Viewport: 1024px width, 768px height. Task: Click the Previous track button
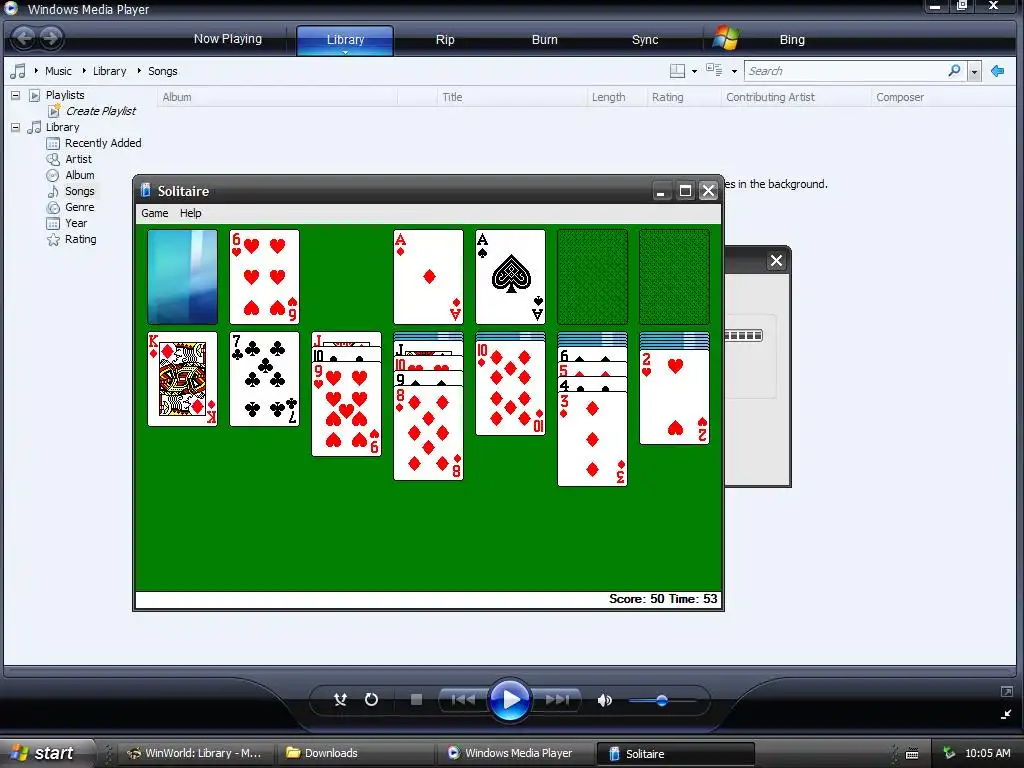coord(463,700)
